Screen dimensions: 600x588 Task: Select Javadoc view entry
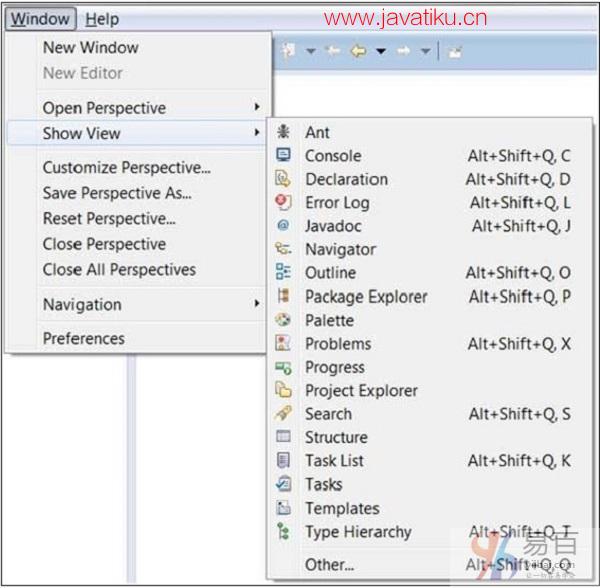[429, 226]
